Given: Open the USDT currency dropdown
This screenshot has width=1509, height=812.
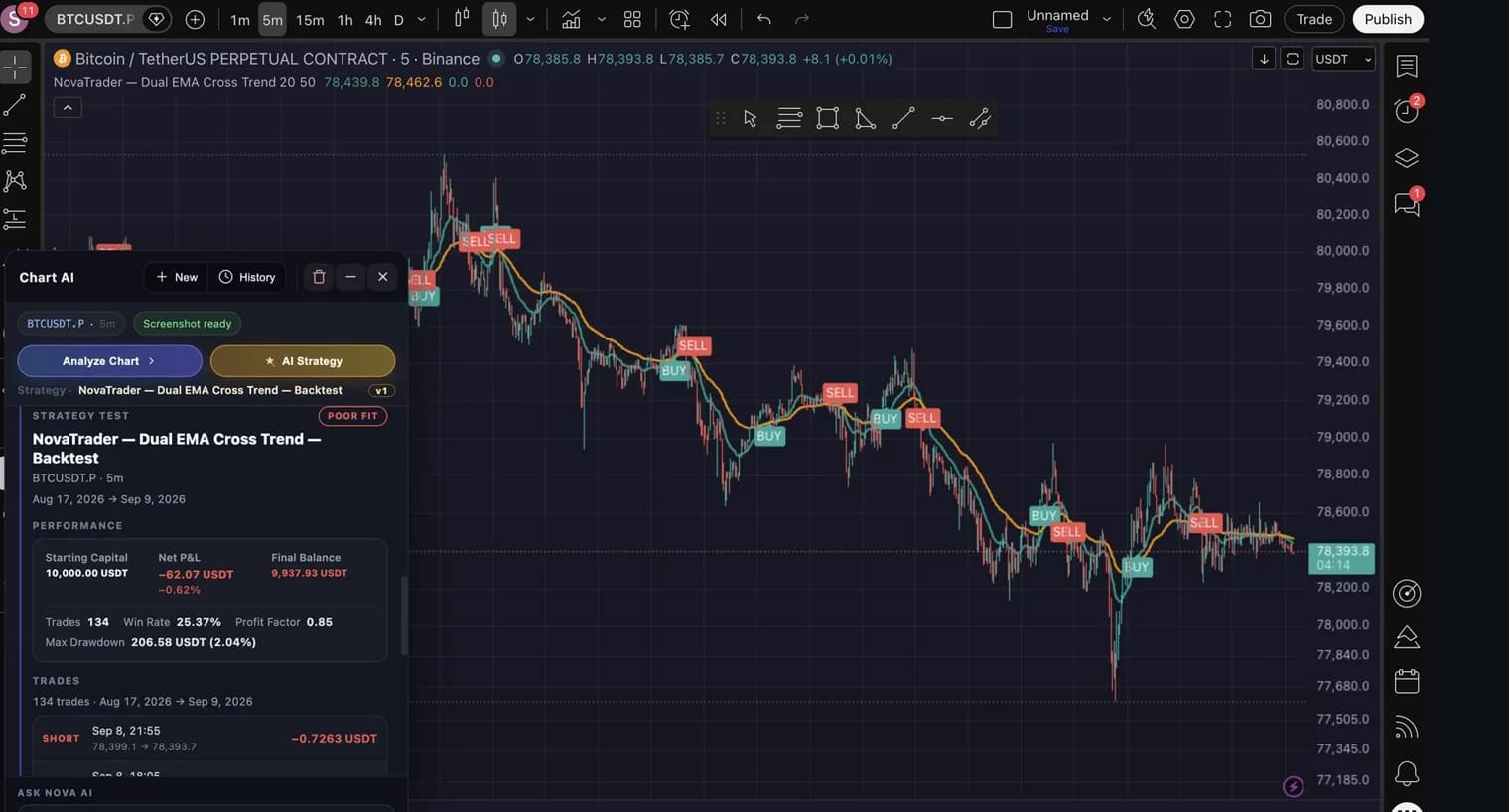Looking at the screenshot, I should click(1342, 59).
